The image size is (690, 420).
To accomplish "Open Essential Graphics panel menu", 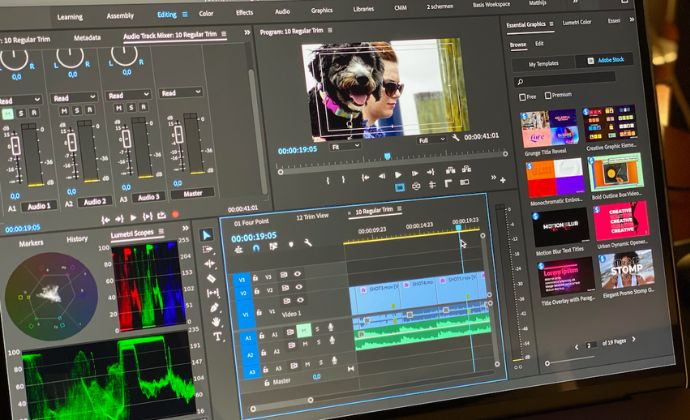I will tap(551, 24).
